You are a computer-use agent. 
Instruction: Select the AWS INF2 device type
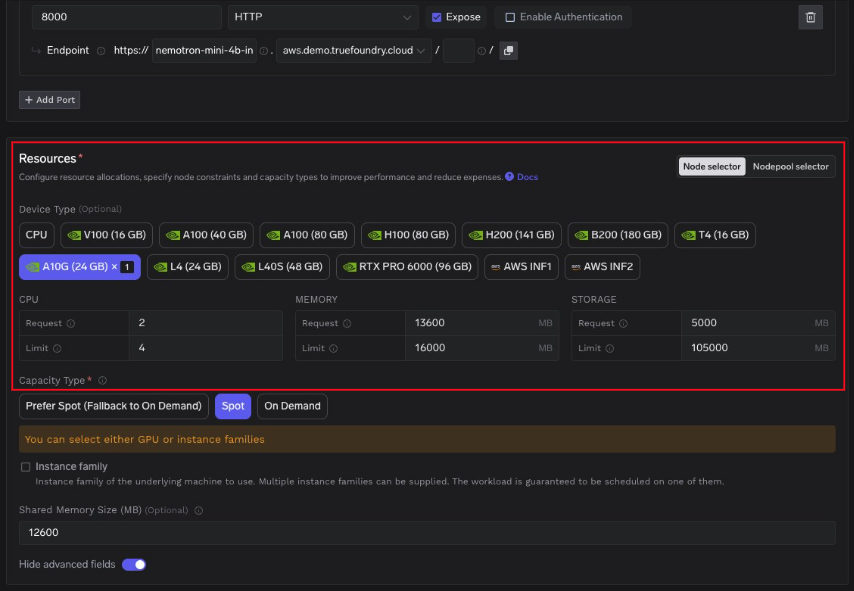pyautogui.click(x=602, y=267)
